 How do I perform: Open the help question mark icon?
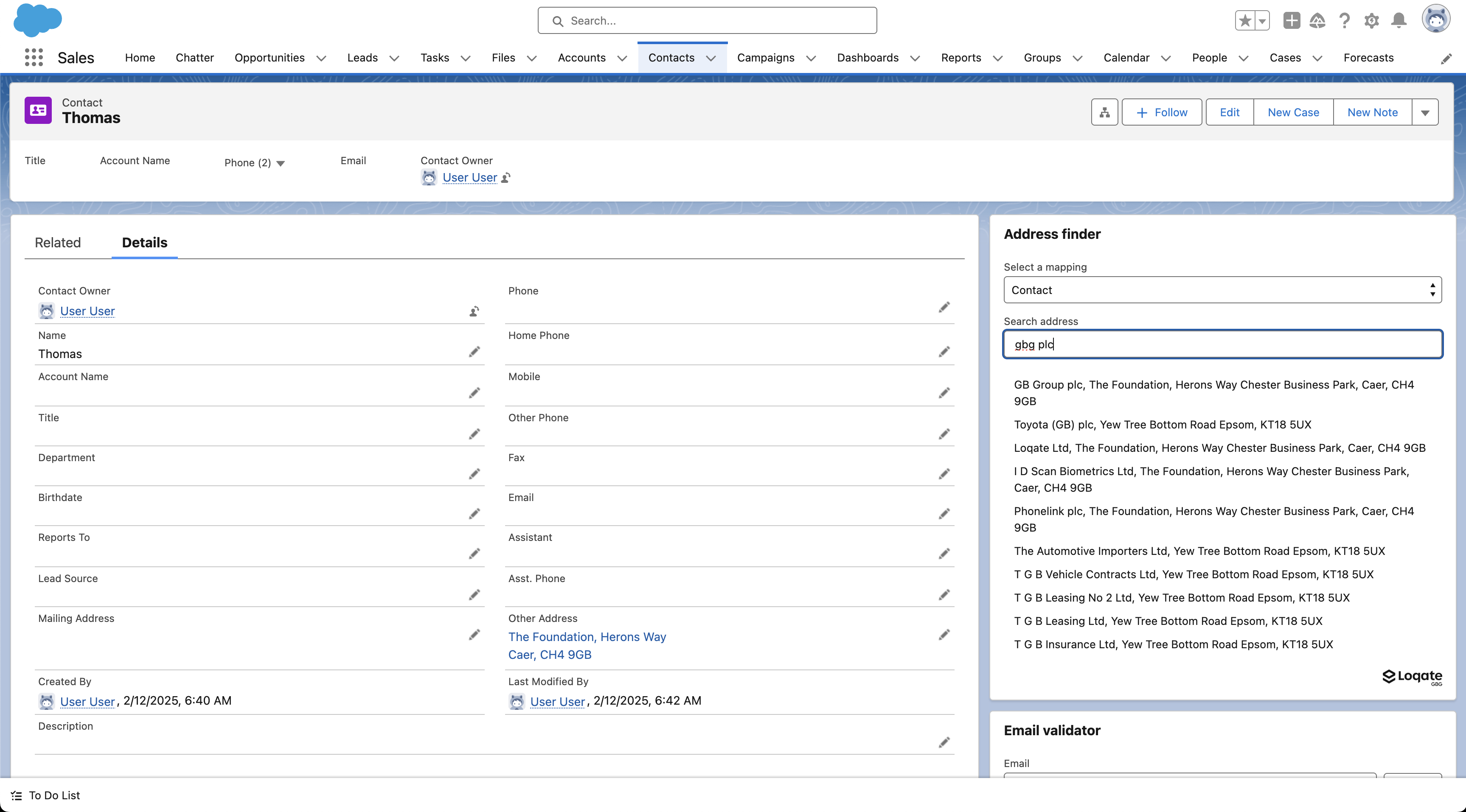[x=1344, y=21]
